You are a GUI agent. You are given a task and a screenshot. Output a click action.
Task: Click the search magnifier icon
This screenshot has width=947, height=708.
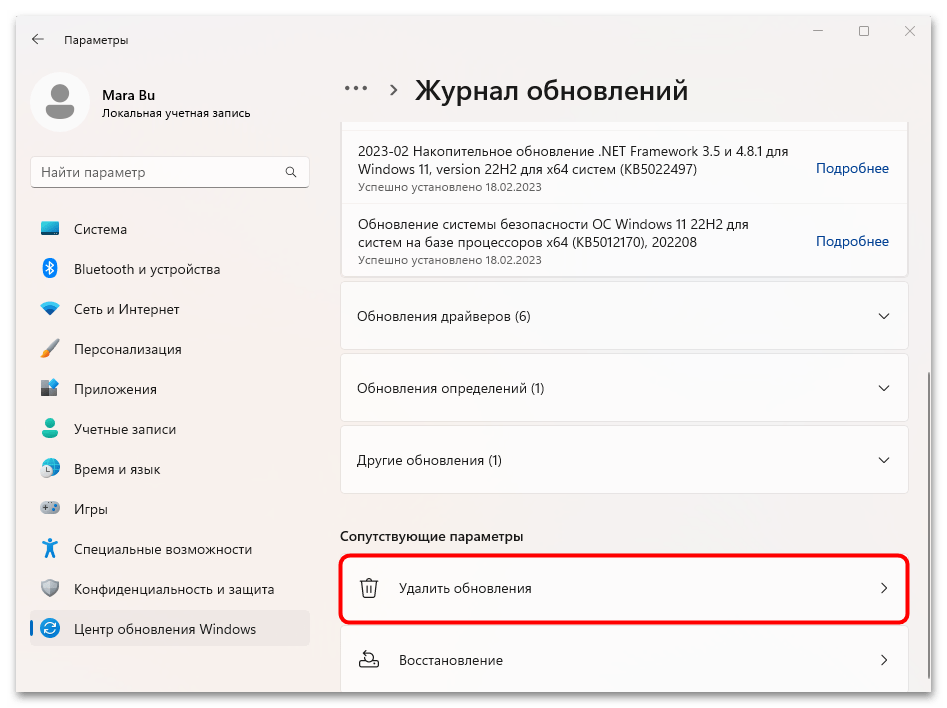point(291,172)
